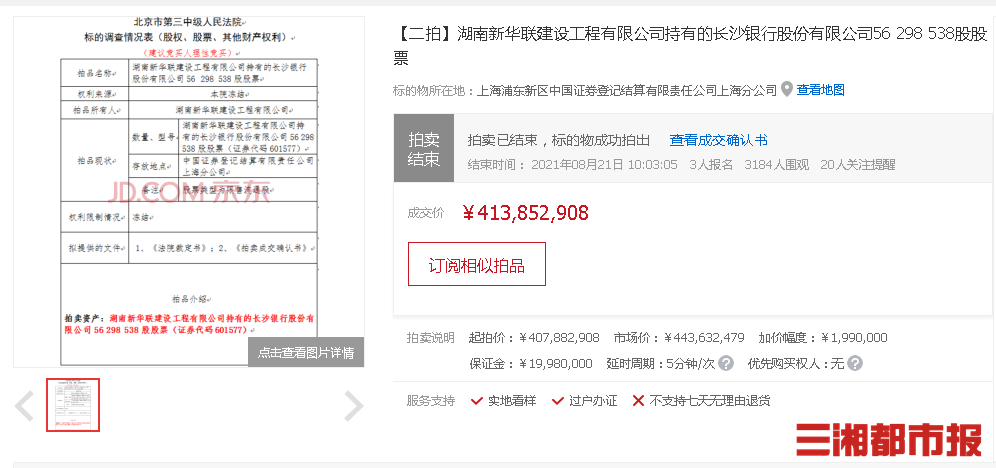Image resolution: width=996 pixels, height=468 pixels.
Task: Click the auction title starting with 【二拍】
Action: (x=690, y=46)
